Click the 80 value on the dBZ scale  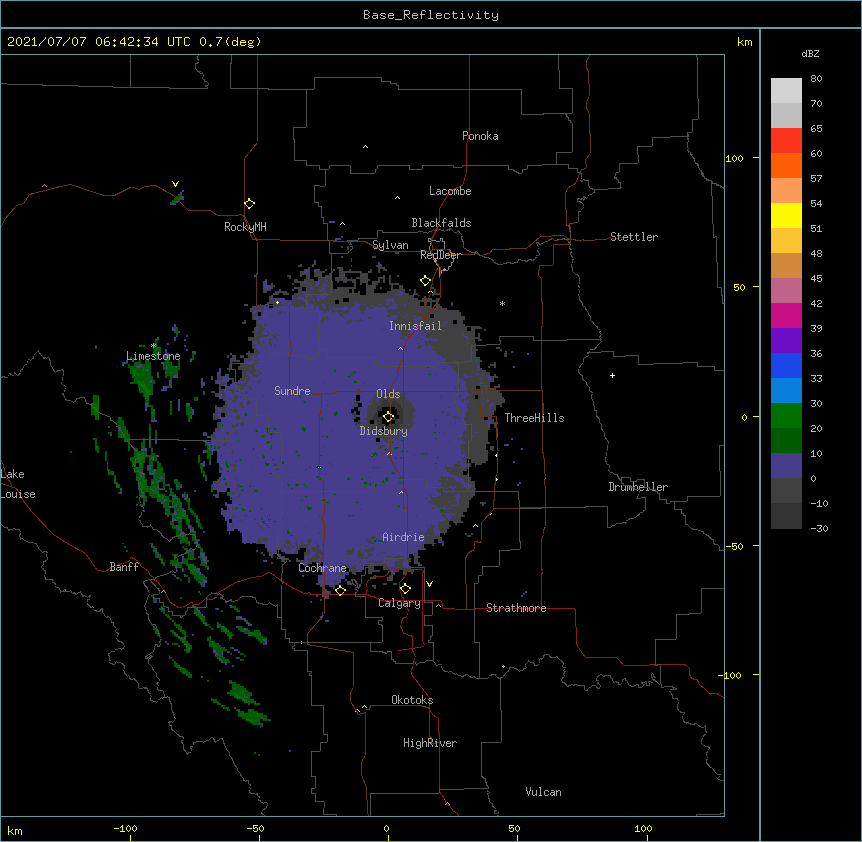point(816,79)
